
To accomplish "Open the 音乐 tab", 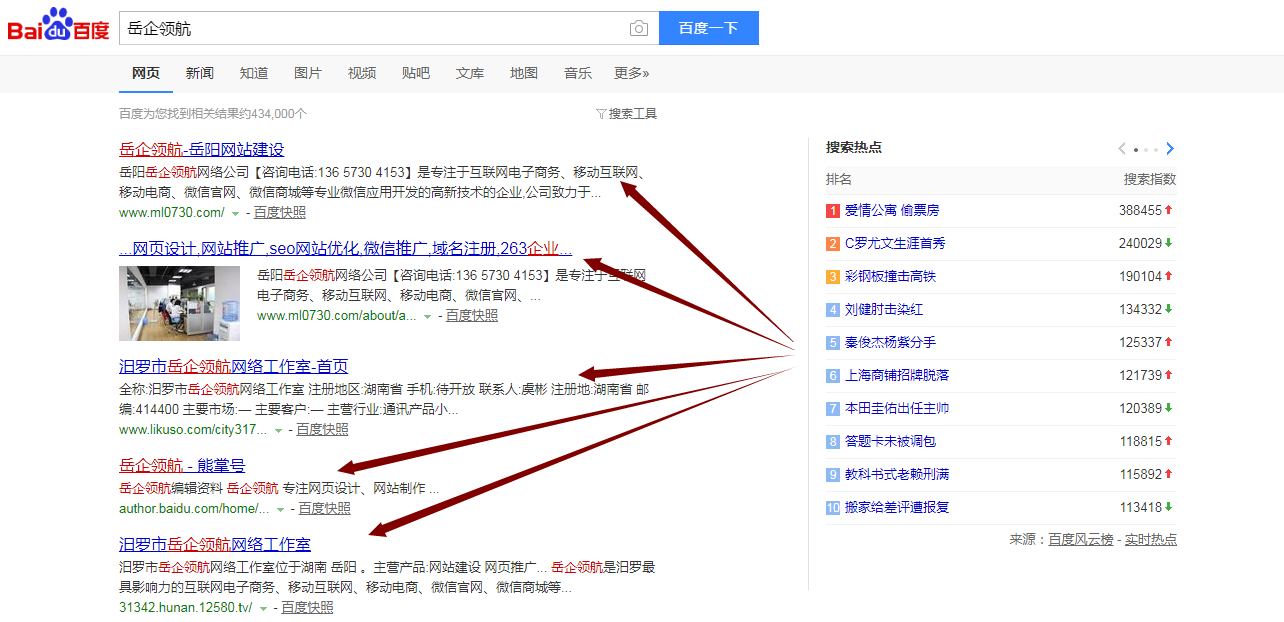I will 578,73.
